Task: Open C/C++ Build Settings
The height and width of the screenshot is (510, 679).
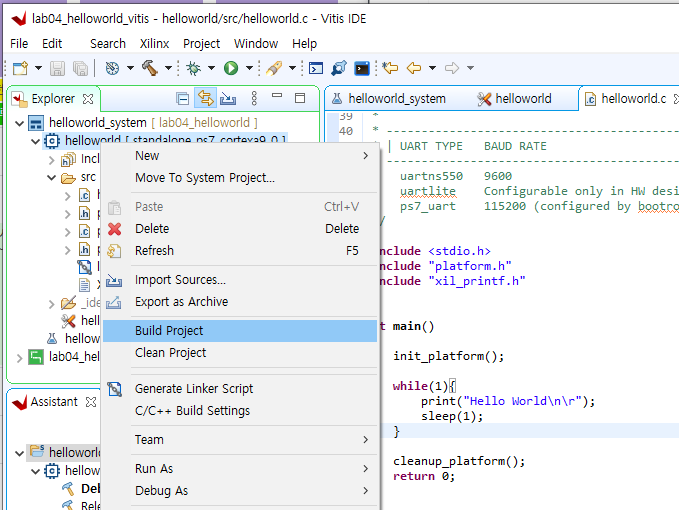Action: pyautogui.click(x=240, y=411)
